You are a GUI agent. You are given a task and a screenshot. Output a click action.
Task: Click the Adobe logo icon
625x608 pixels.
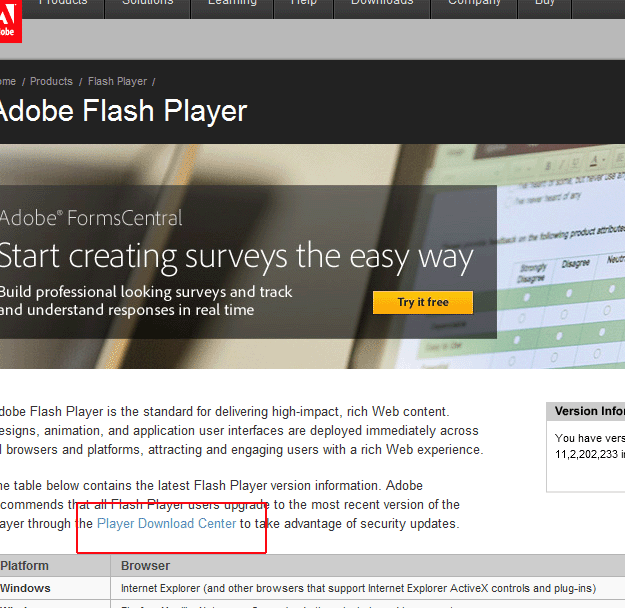pos(10,21)
